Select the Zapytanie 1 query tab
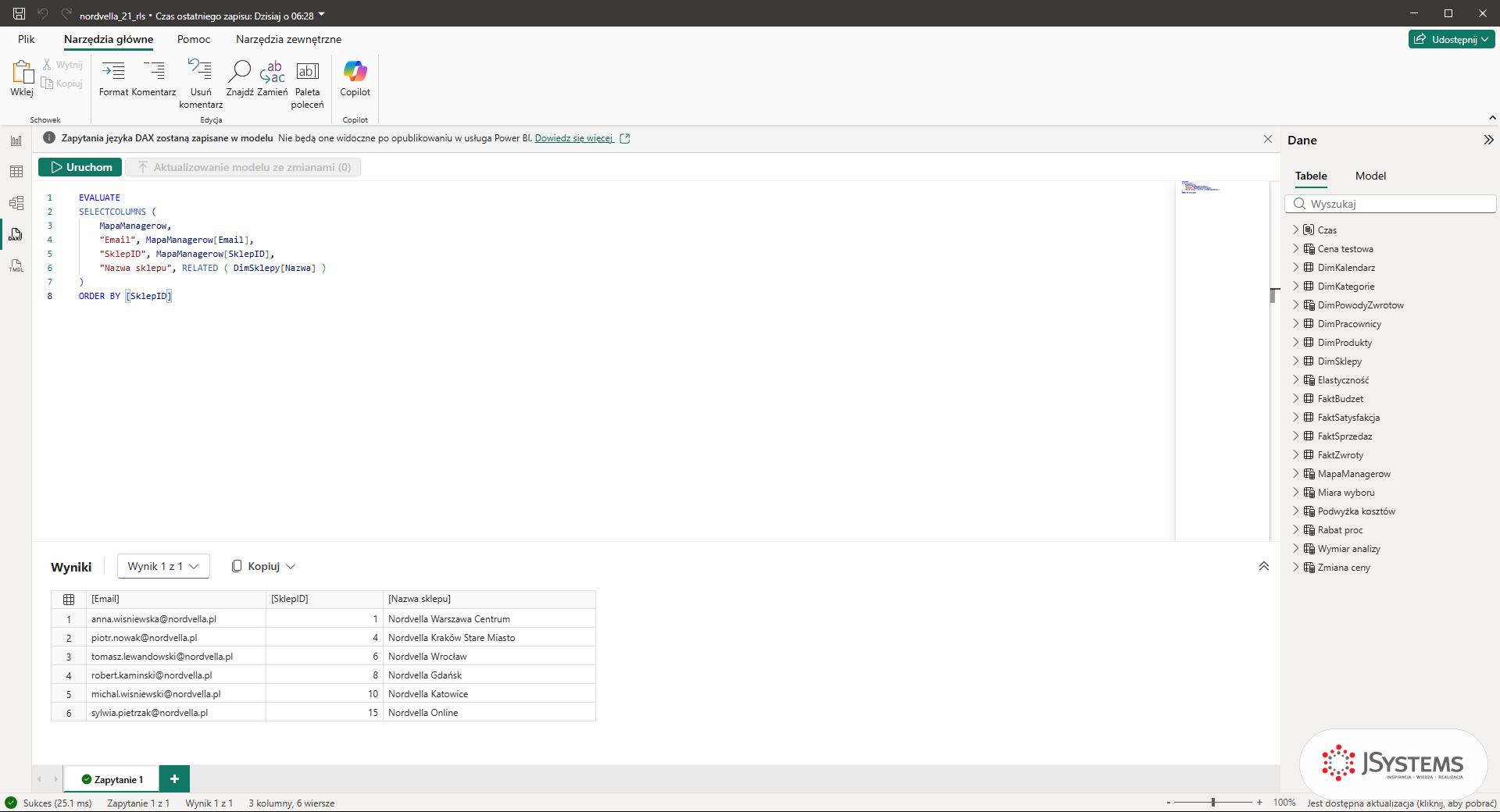Screen dimensions: 1500x812 [112, 779]
